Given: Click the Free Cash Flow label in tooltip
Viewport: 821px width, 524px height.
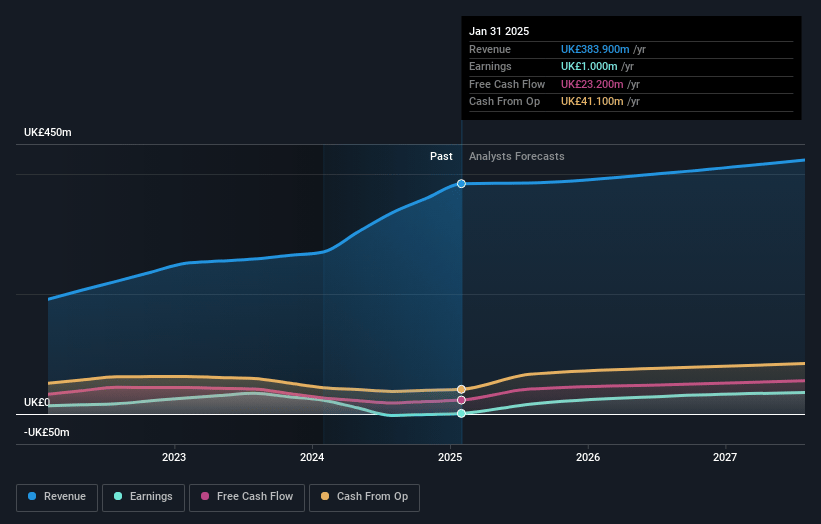Looking at the screenshot, I should click(x=507, y=84).
